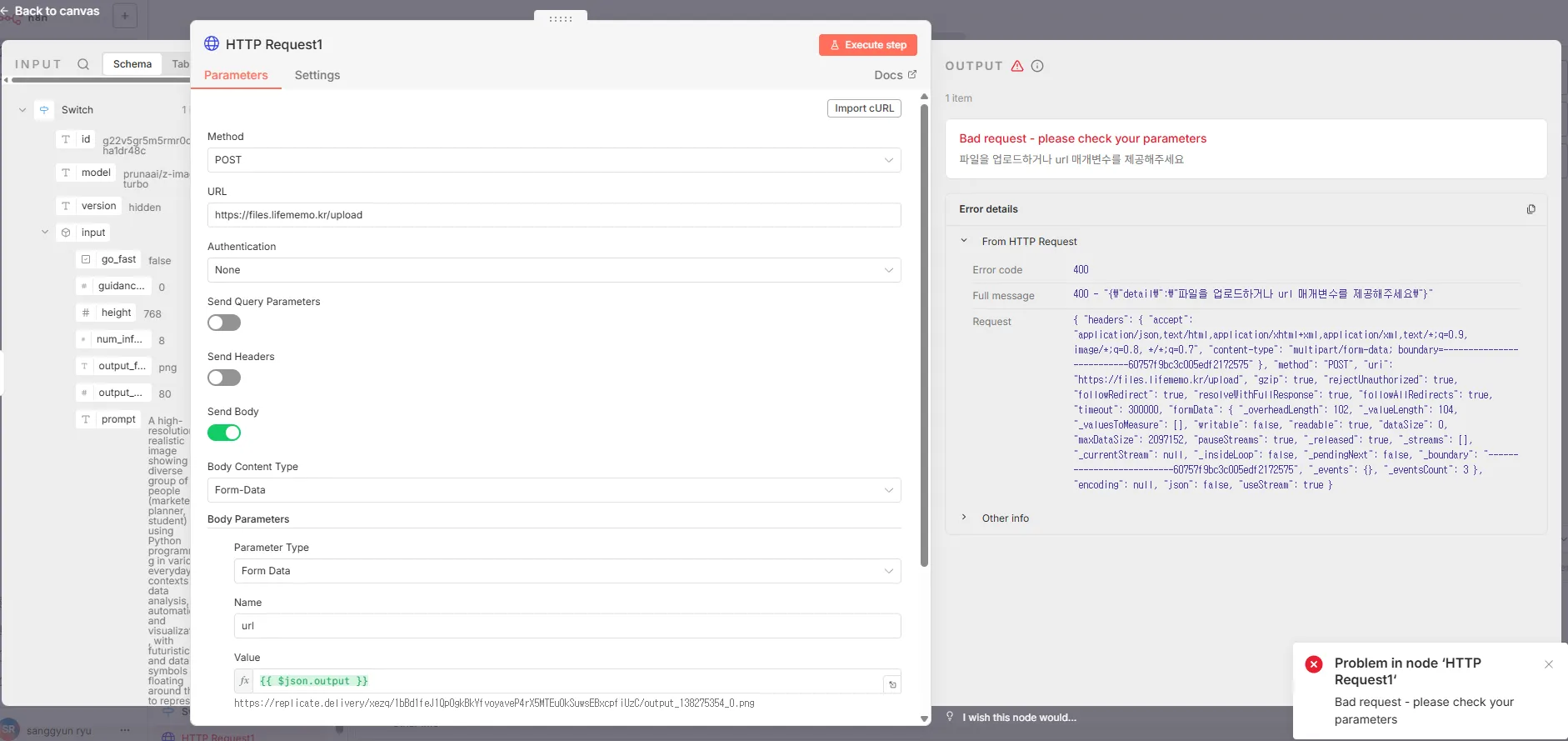Open Parameter Type dropdown Form Data
Screen dimensions: 1568x741
567,571
